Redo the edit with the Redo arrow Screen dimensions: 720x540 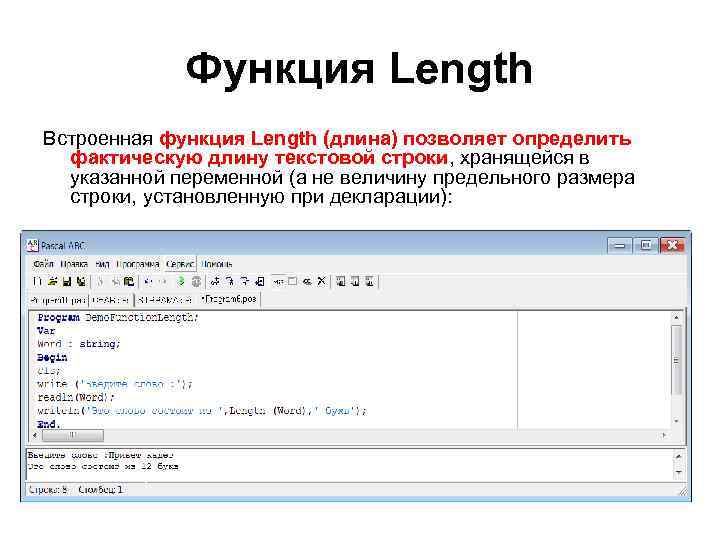163,281
